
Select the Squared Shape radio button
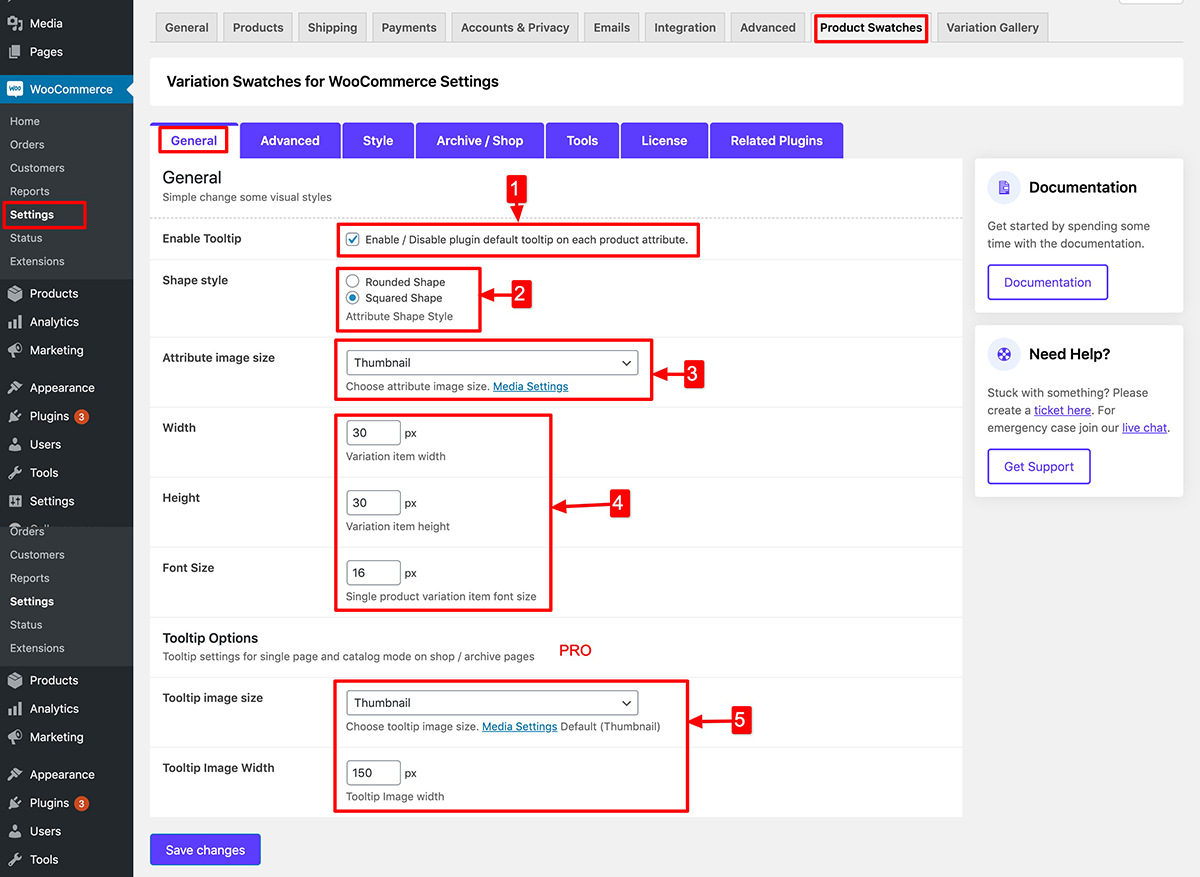pyautogui.click(x=353, y=298)
